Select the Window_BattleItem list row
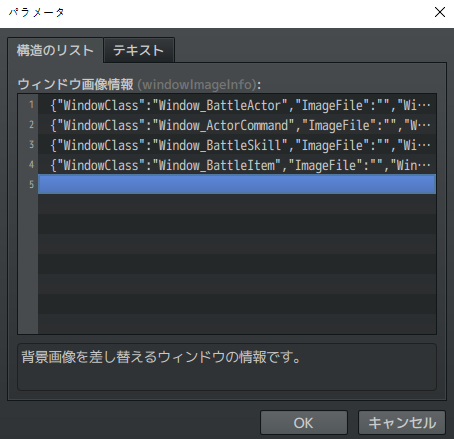 click(x=237, y=165)
